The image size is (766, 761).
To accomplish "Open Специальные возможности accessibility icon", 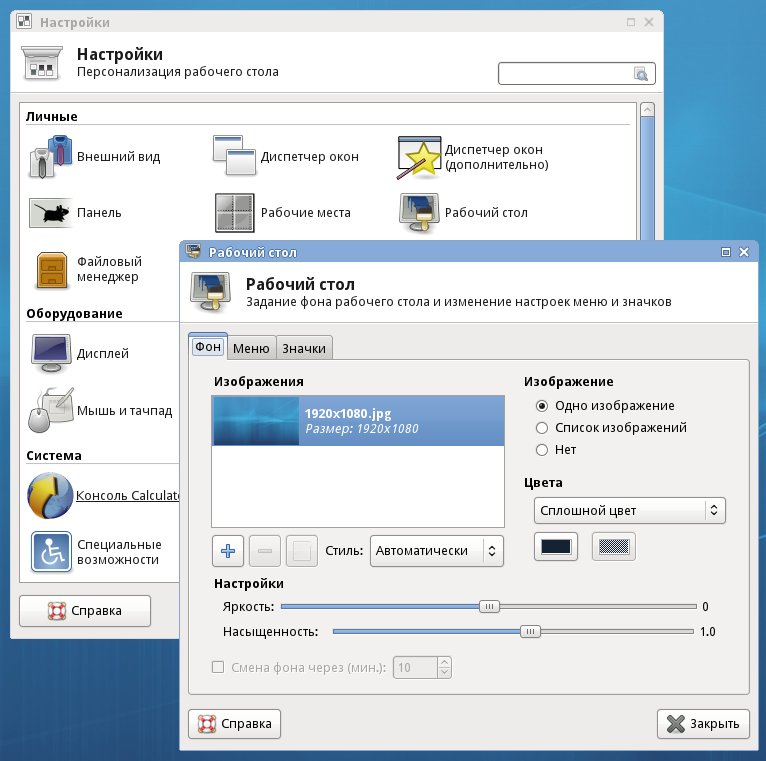I will click(51, 552).
